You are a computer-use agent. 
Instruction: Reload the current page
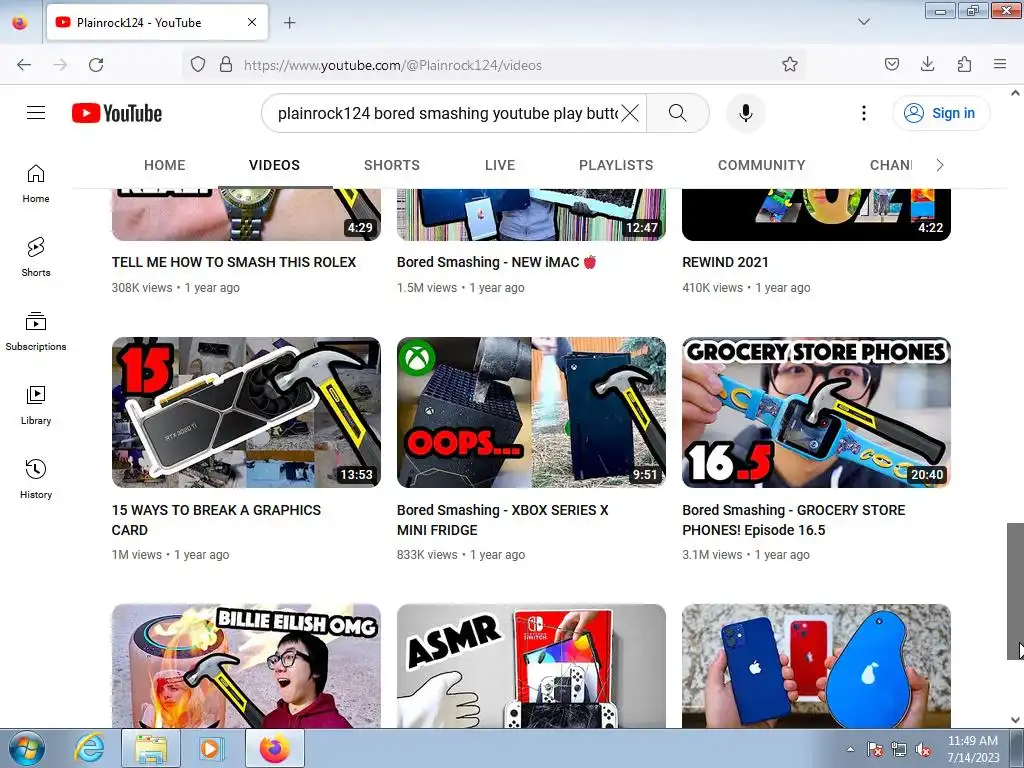coord(96,65)
